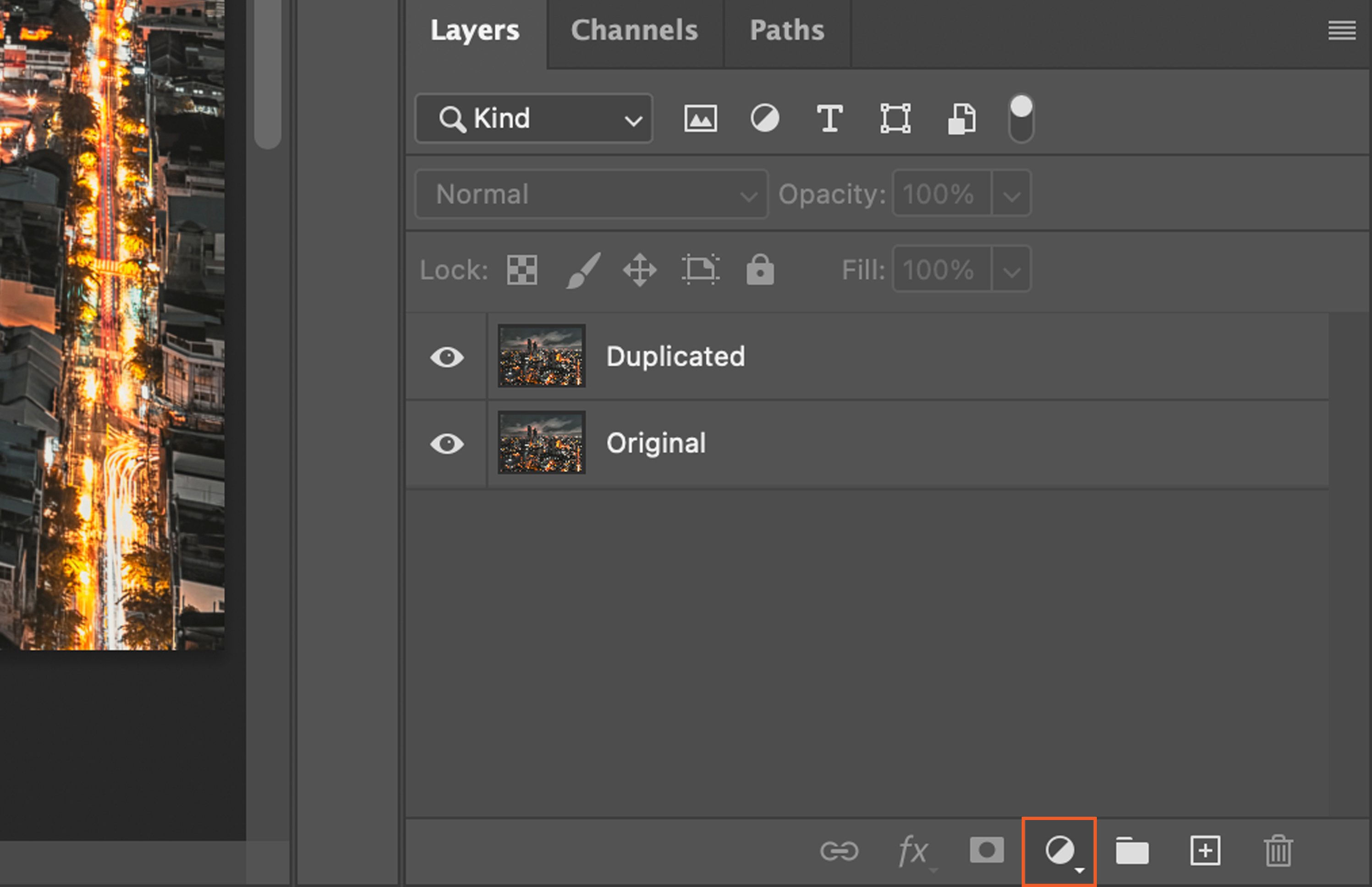Switch to the Channels tab
The width and height of the screenshot is (1372, 887).
click(x=634, y=31)
